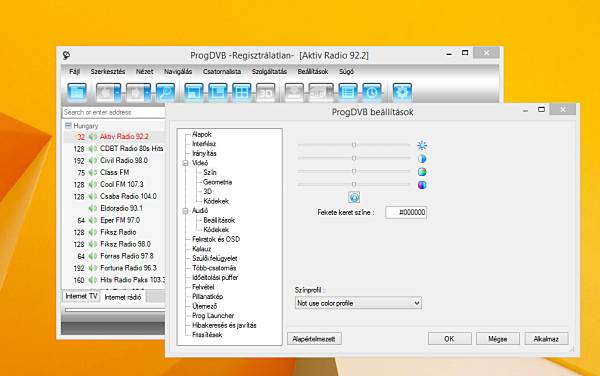Click the reset icon below the color sliders

[x=354, y=197]
